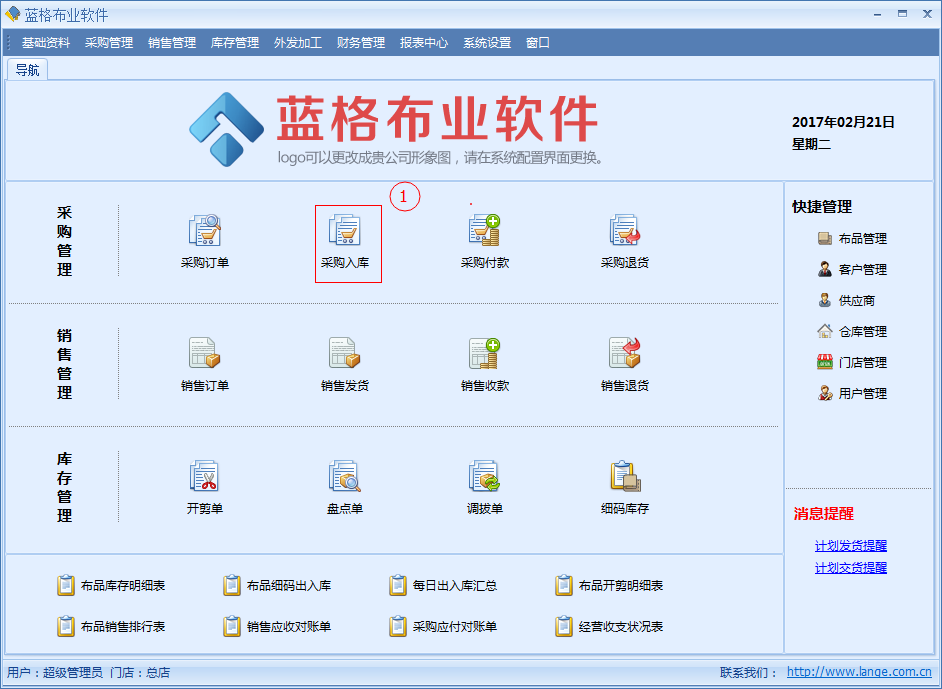Screen dimensions: 942x689
Task: Launch the 盘点单 inventory count icon
Action: 345,476
